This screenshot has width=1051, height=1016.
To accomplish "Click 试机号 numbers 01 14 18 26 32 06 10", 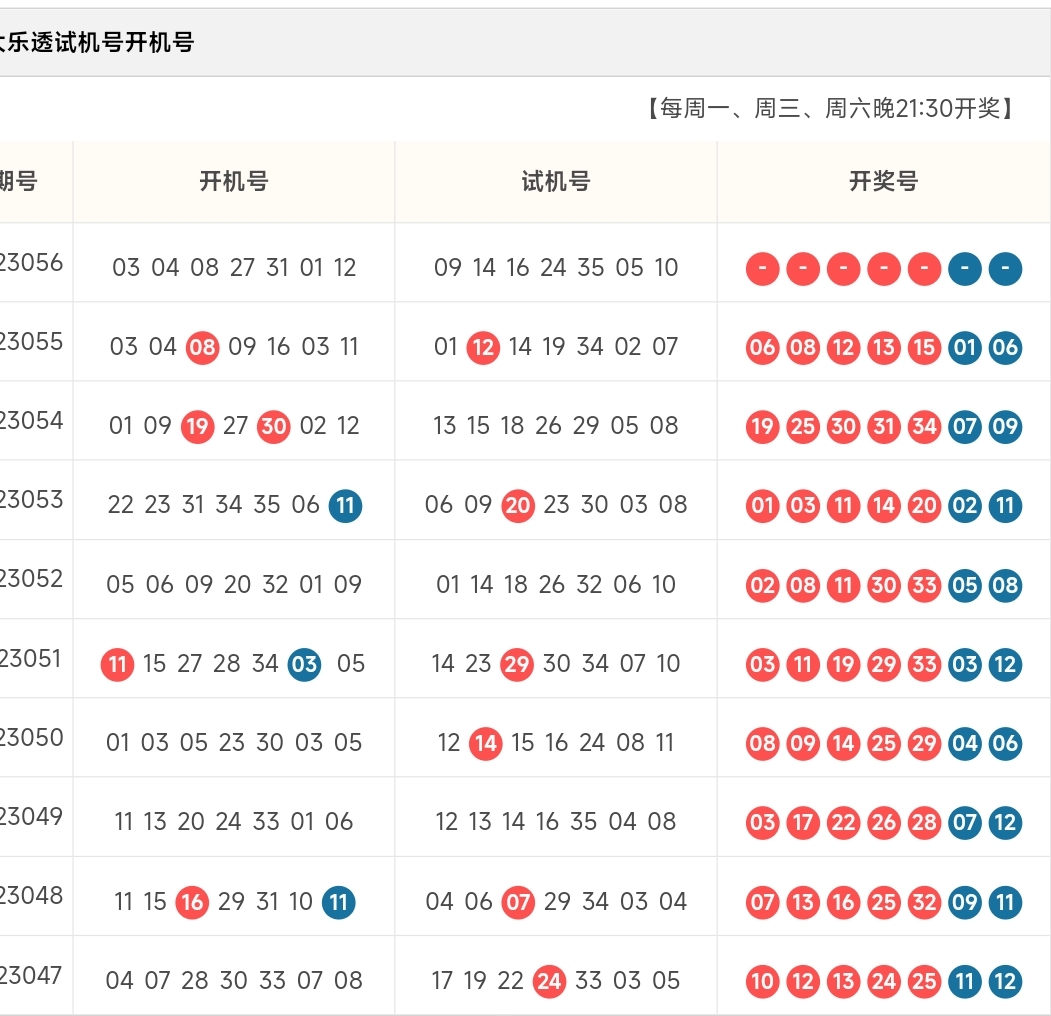I will tap(556, 584).
